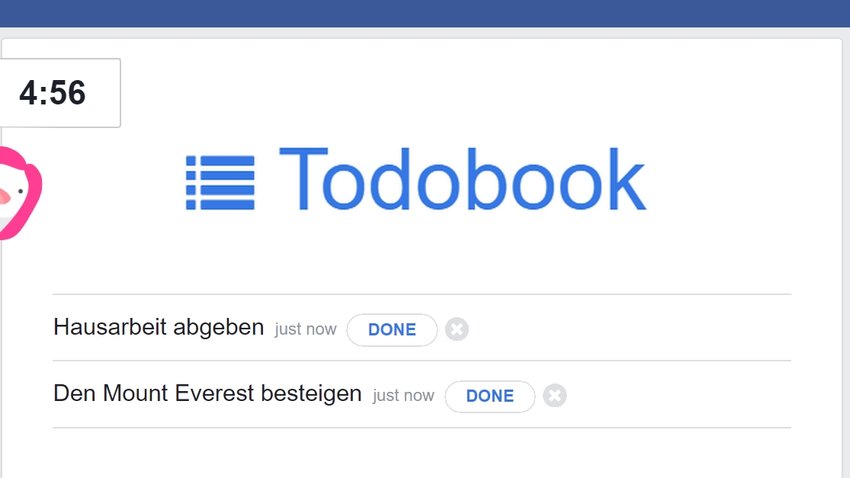This screenshot has height=478, width=850.
Task: Mark Hausarbeit abgeben as DONE
Action: (x=392, y=330)
